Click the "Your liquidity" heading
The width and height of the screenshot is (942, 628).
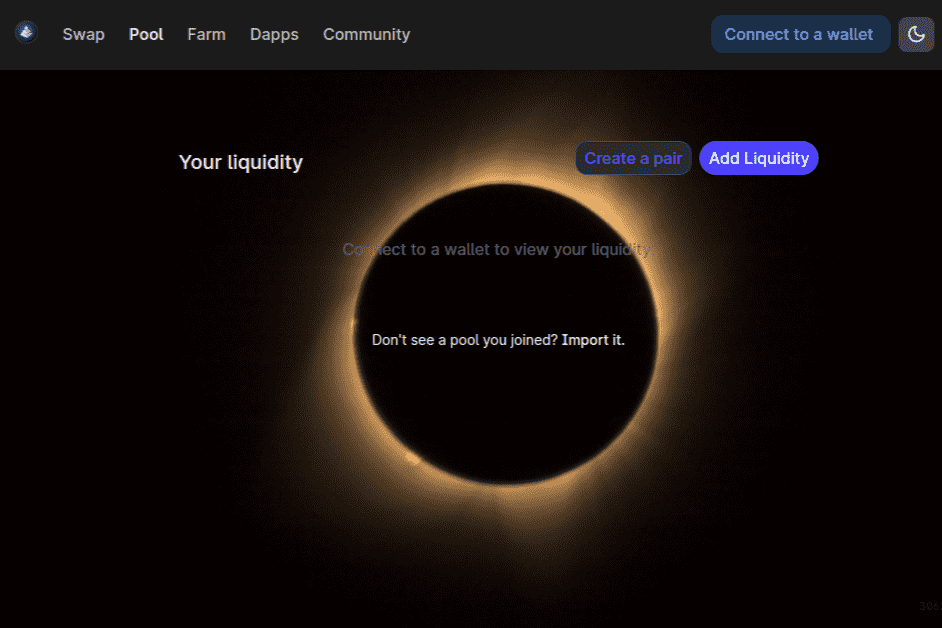240,161
